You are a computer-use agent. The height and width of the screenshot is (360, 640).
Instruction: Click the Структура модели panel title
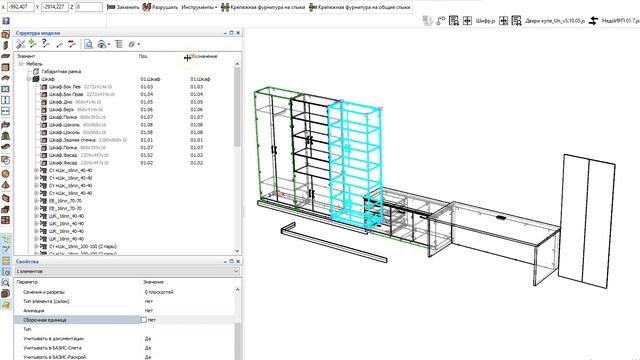tap(38, 33)
